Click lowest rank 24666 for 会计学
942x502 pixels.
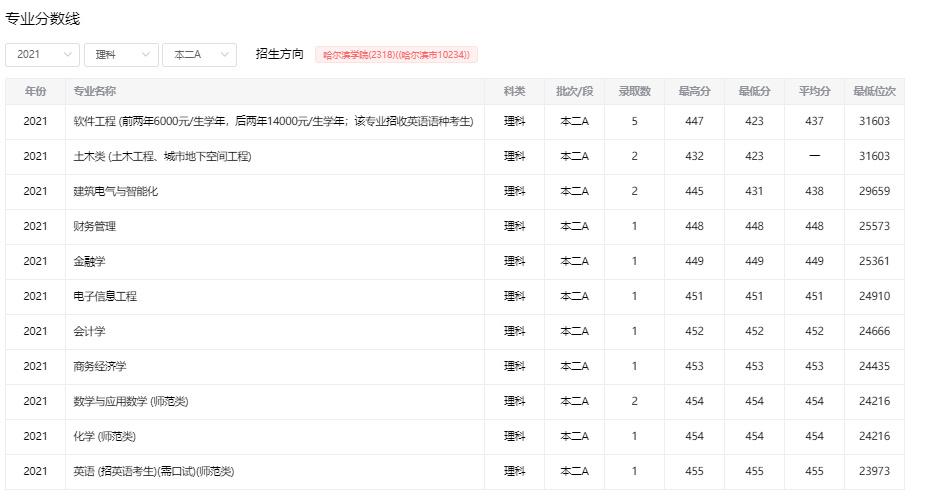(875, 331)
